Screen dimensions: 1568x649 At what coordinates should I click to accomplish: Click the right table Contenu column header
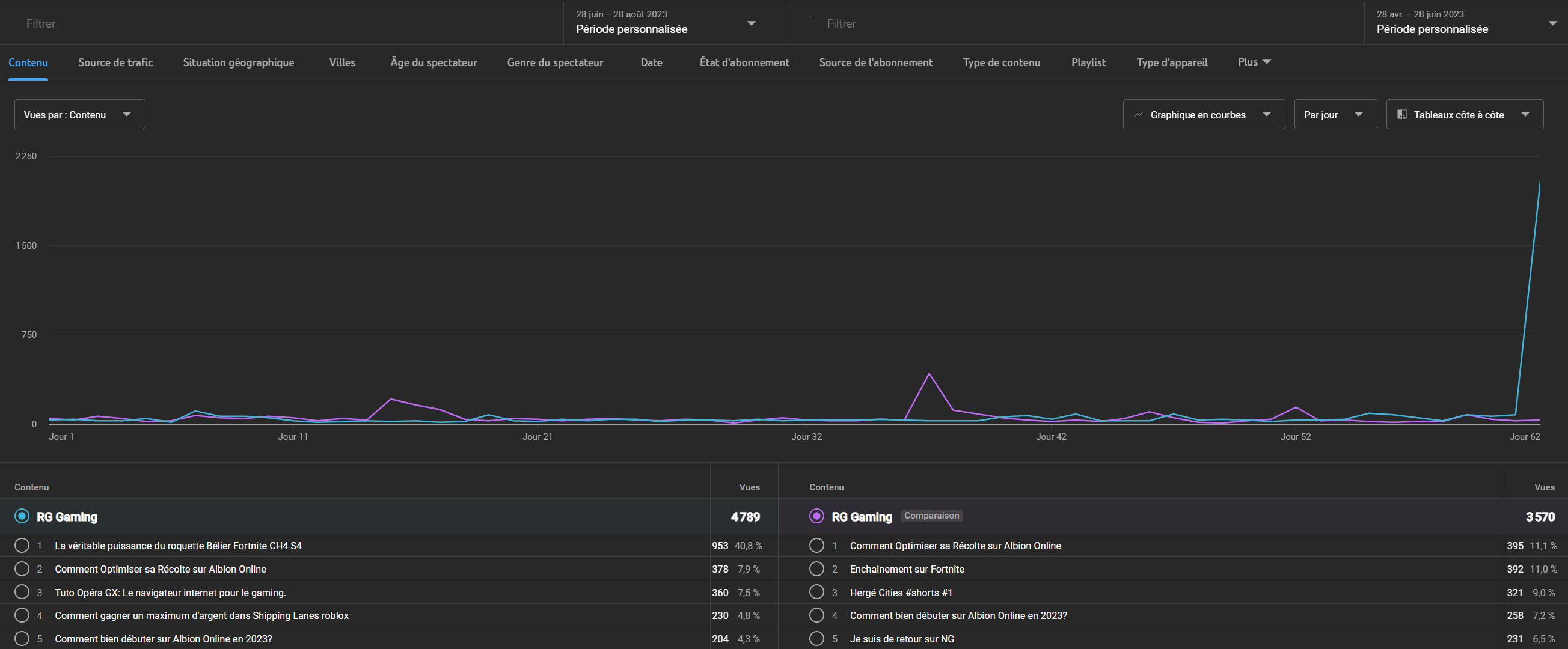point(827,487)
